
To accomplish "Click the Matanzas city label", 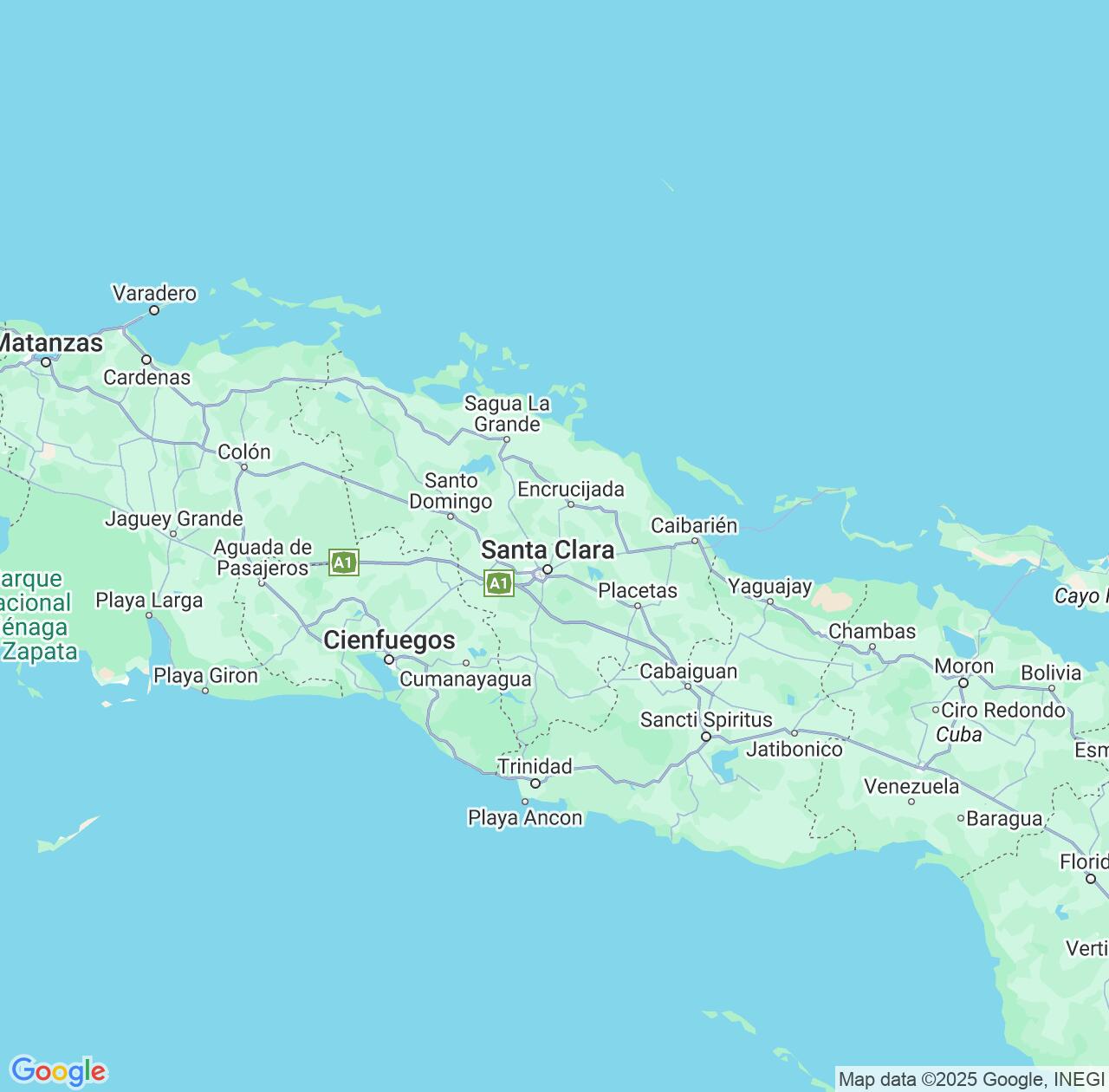I will click(50, 343).
